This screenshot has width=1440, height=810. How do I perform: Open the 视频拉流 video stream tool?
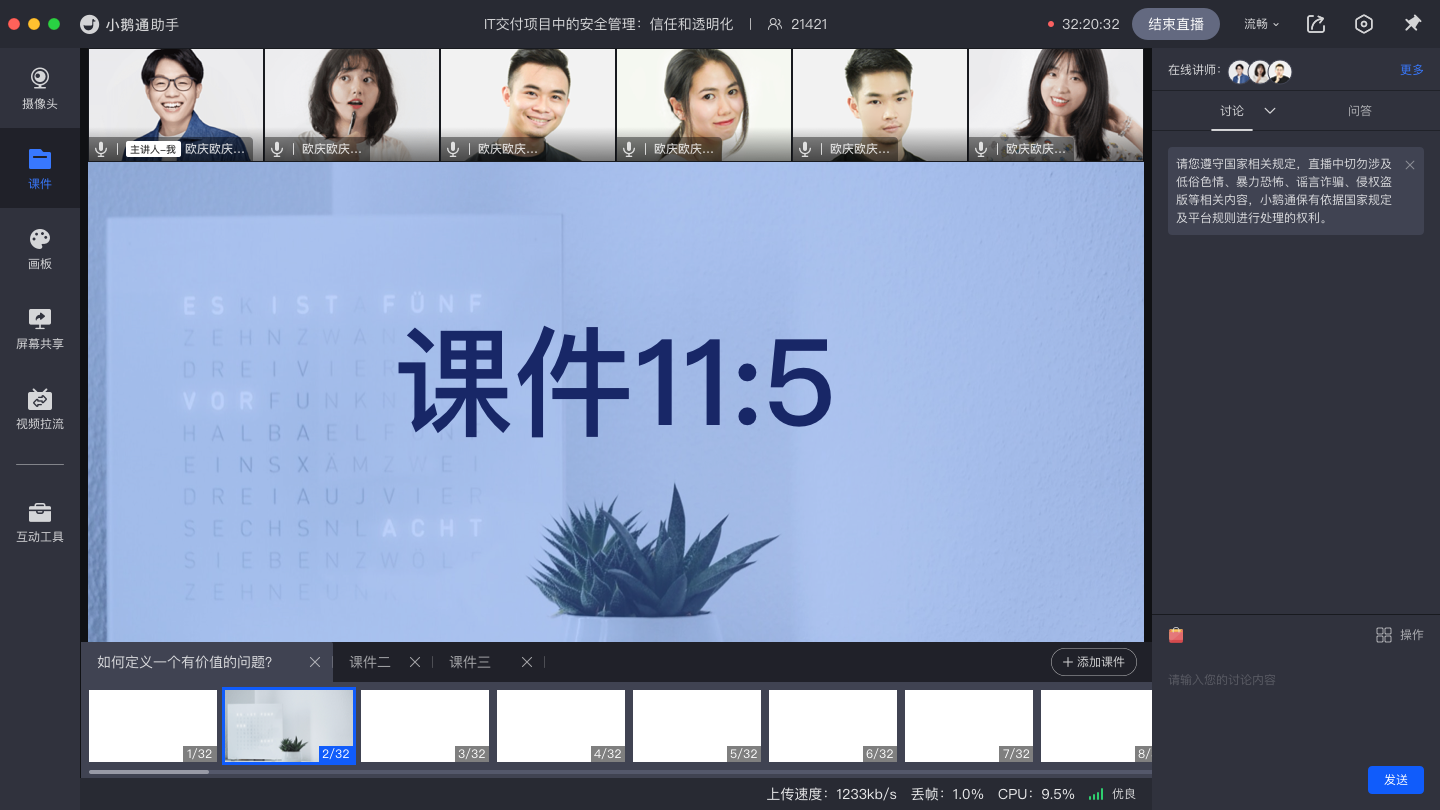coord(40,408)
